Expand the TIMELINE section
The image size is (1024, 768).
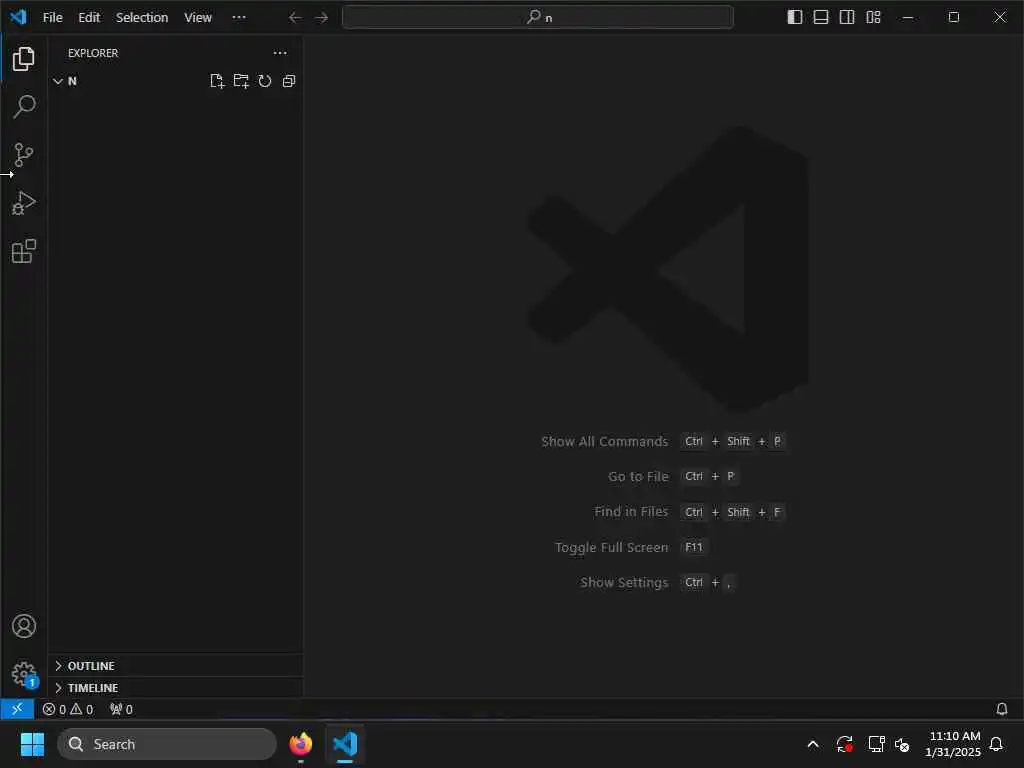pos(175,688)
